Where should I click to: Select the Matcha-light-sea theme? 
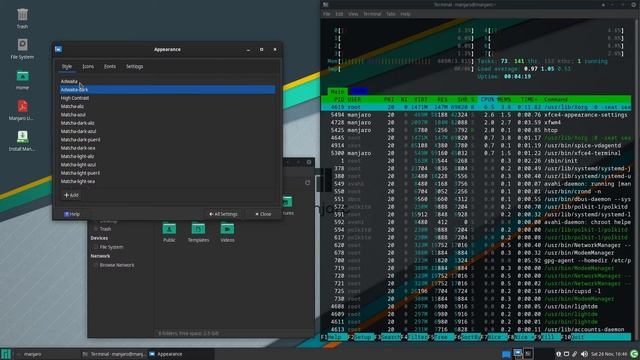coord(168,181)
